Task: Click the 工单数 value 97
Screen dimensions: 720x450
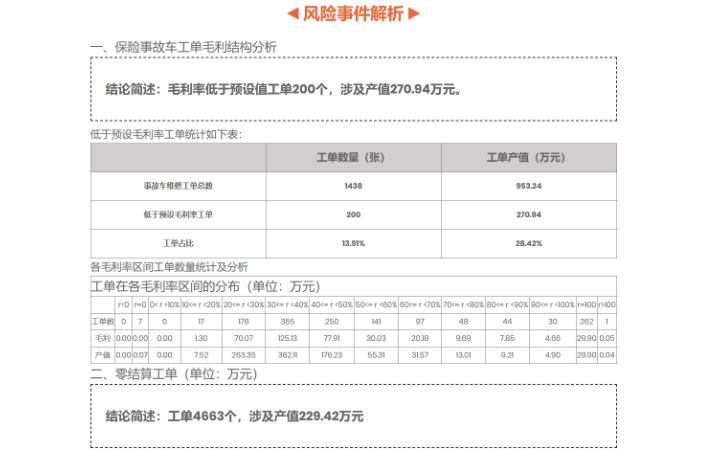Action: [420, 321]
